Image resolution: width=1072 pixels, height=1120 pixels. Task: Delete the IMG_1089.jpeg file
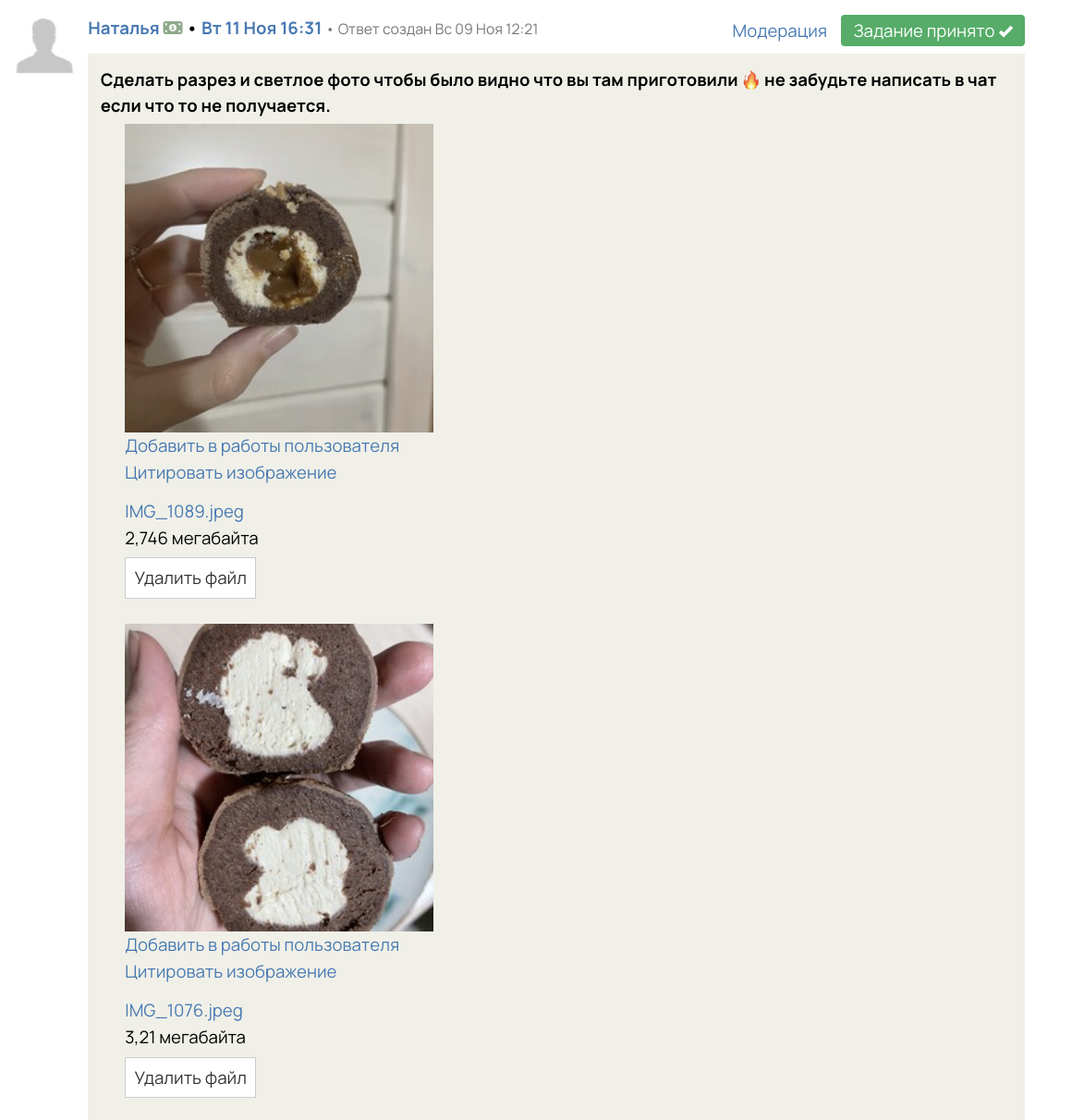pyautogui.click(x=190, y=578)
